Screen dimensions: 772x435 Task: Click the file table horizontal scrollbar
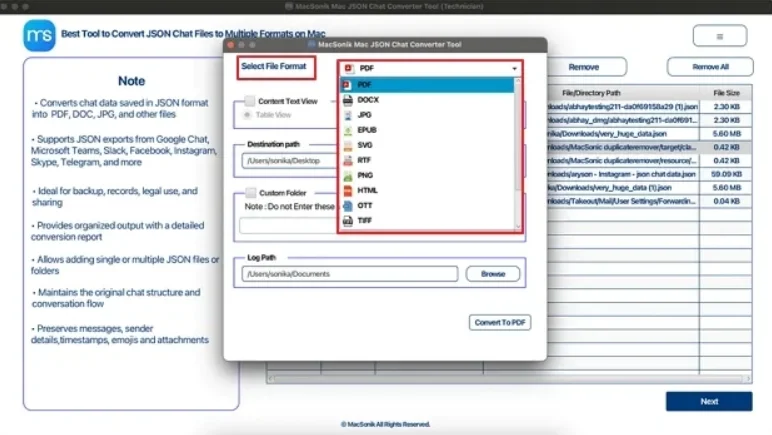(x=509, y=378)
